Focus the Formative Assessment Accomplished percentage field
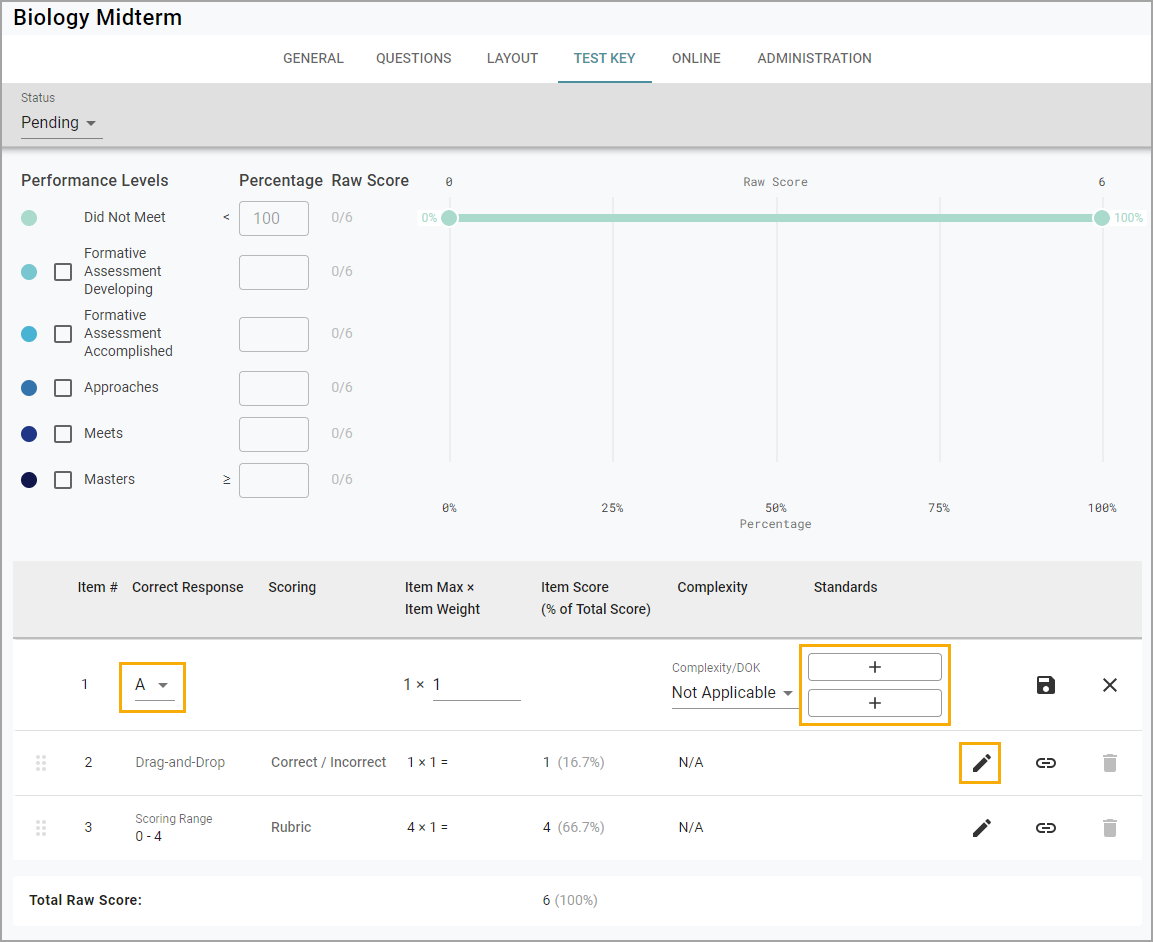This screenshot has height=942, width=1153. point(274,335)
